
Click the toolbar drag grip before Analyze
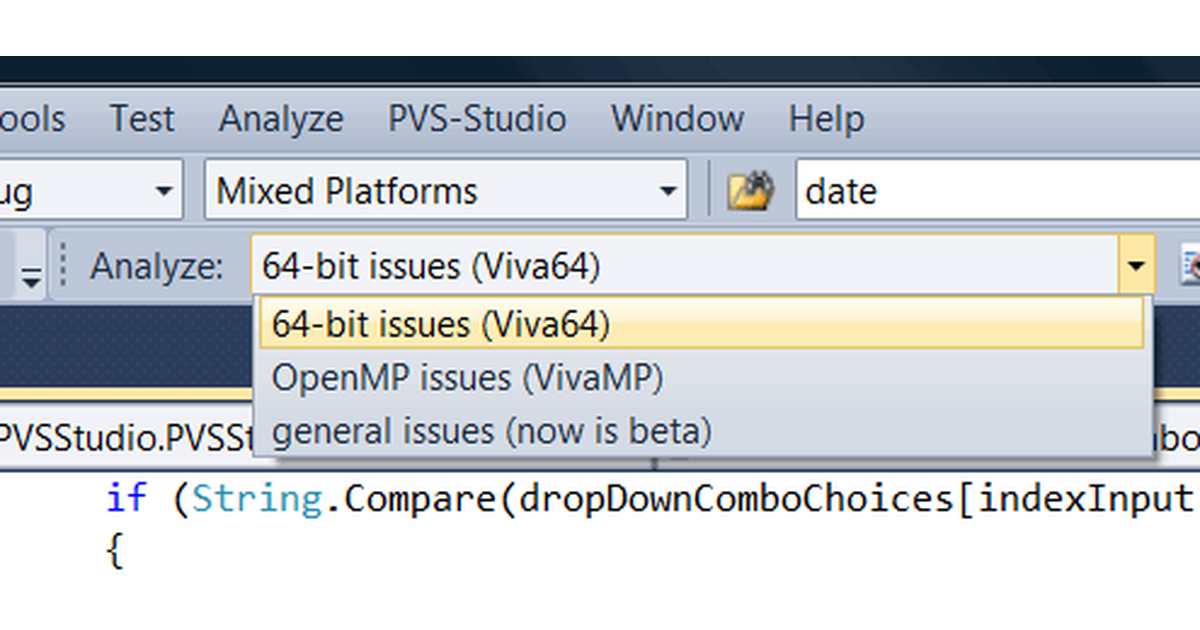tap(65, 266)
